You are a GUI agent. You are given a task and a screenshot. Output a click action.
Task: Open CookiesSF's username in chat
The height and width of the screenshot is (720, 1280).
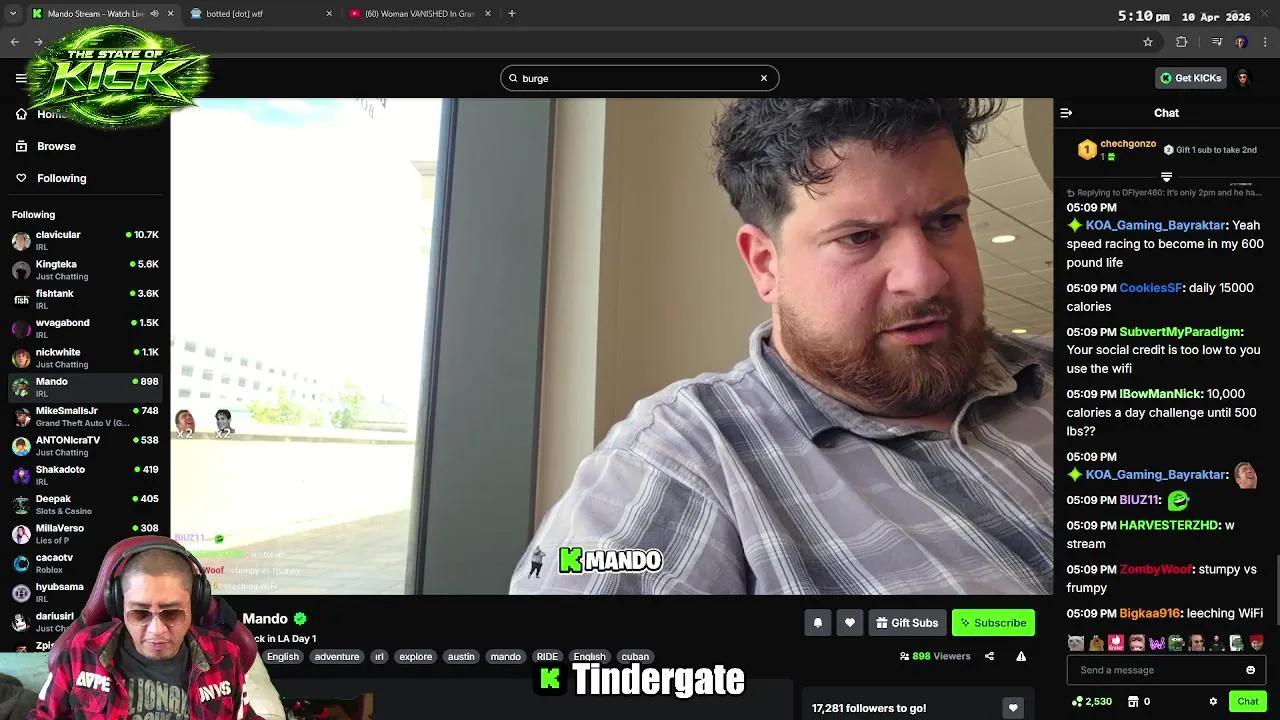(x=1151, y=288)
